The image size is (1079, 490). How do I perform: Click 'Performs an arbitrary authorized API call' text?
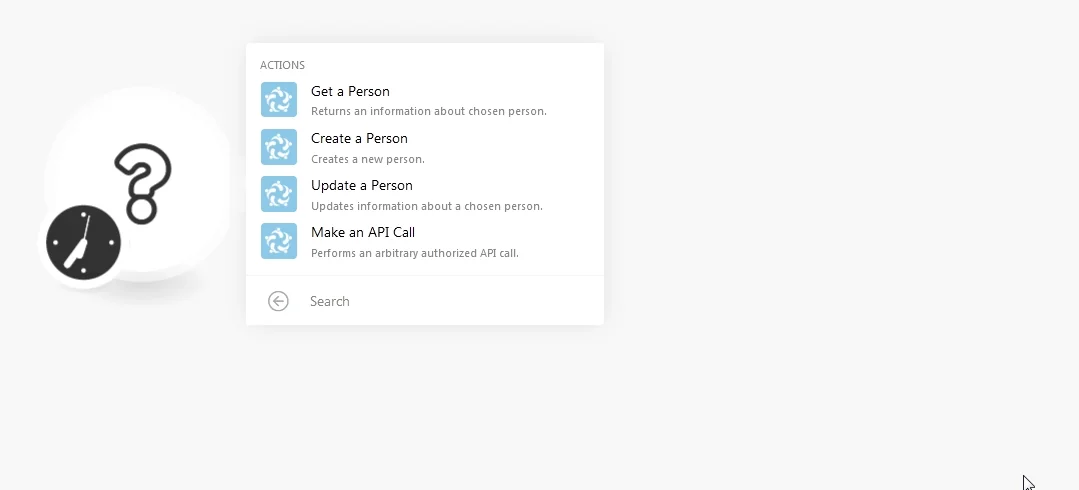click(415, 253)
